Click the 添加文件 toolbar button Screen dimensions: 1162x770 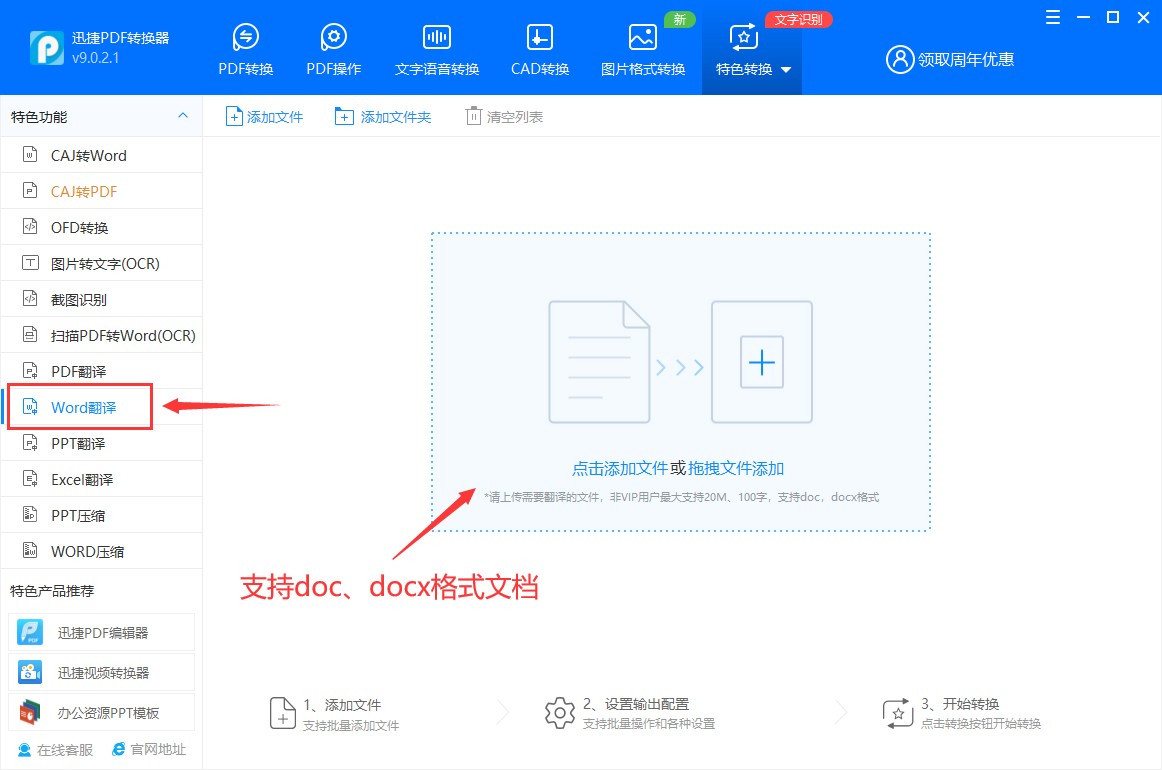(265, 116)
